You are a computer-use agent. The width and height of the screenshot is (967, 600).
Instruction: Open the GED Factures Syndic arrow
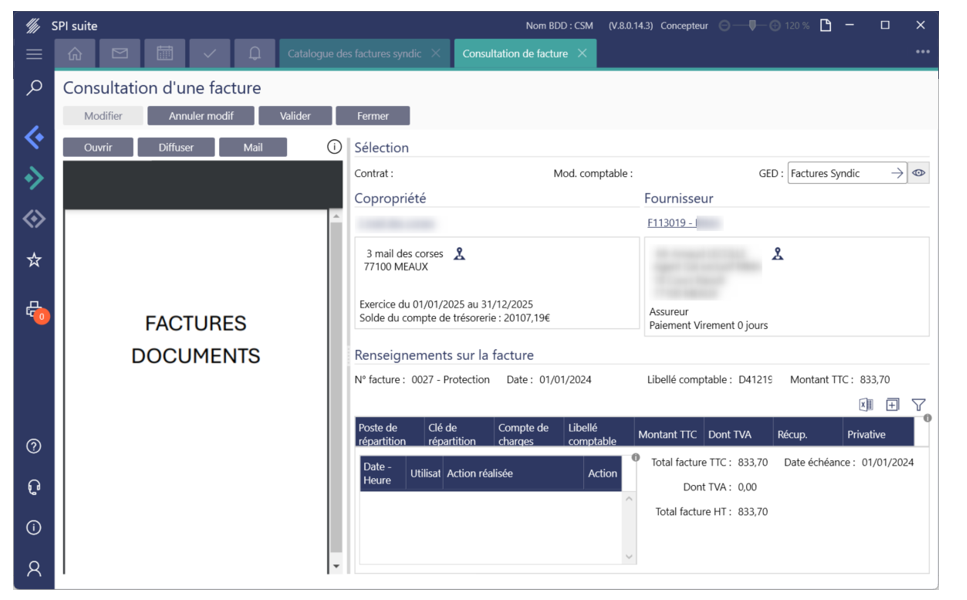point(897,173)
